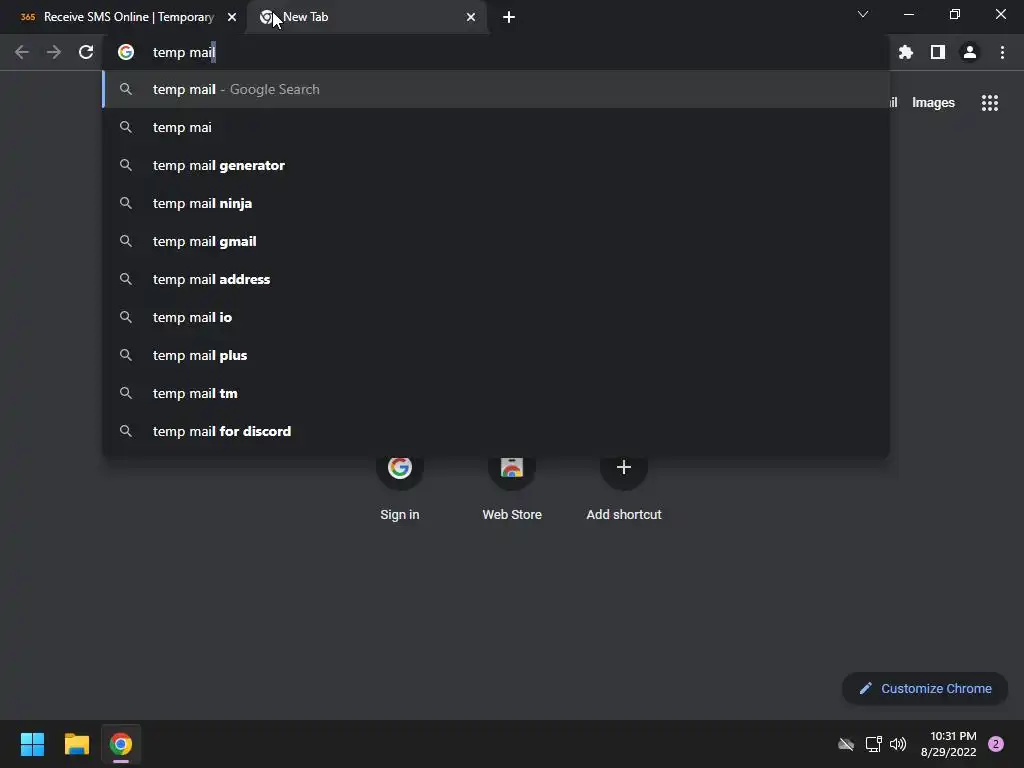This screenshot has height=768, width=1024.
Task: Open the Extensions puzzle icon
Action: [x=905, y=52]
